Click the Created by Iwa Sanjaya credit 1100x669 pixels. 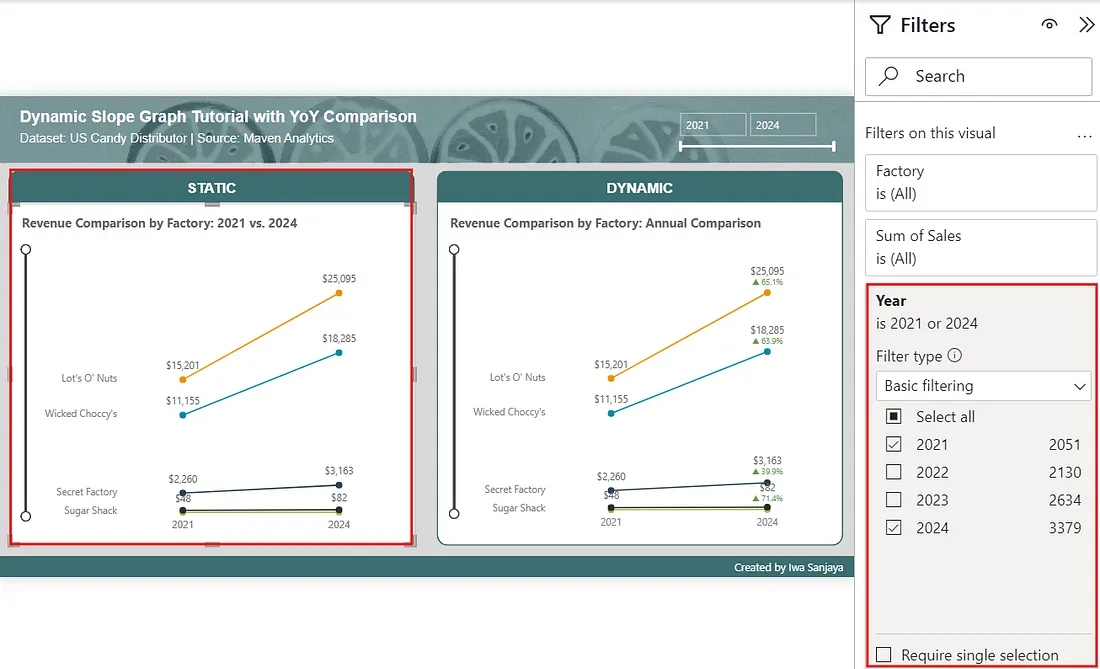[x=788, y=566]
